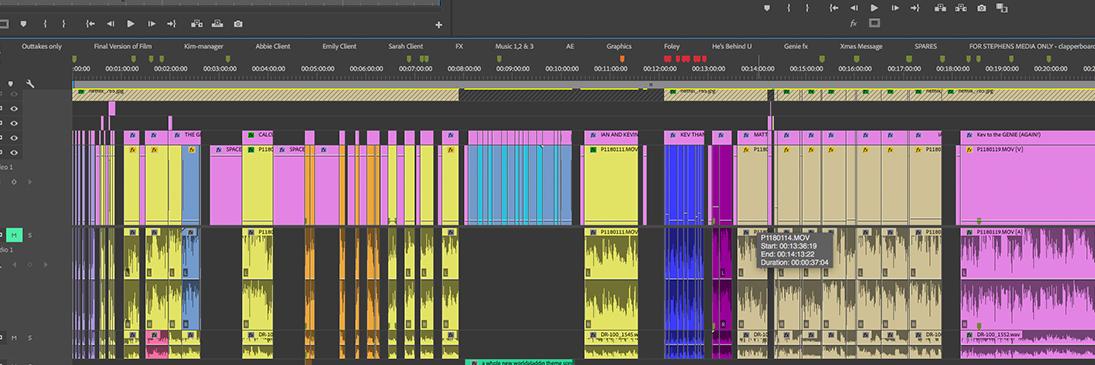Screen dimensions: 1095x365
Task: Click the Insert edit button in Source monitor
Action: 197,24
